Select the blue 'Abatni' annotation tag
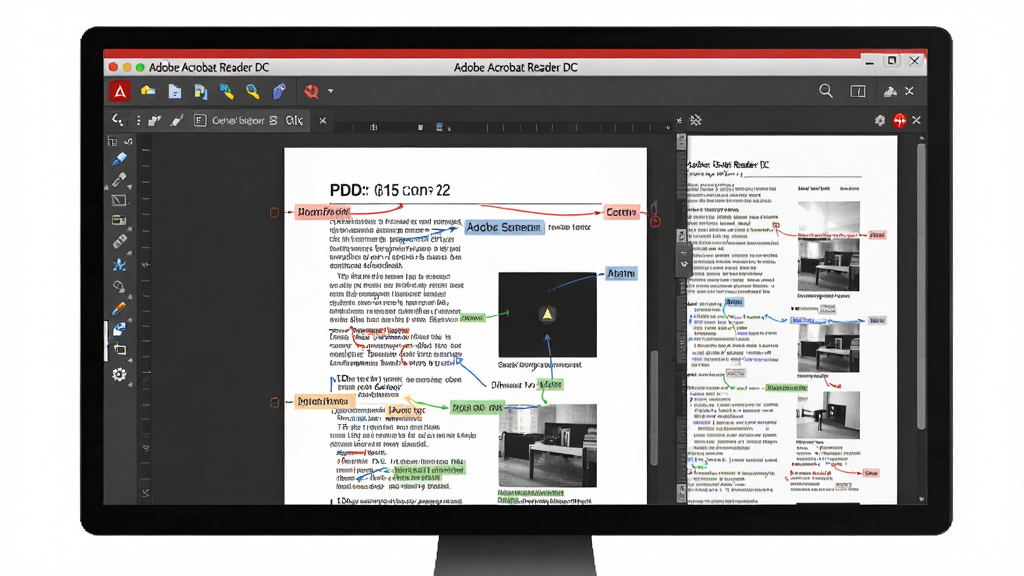This screenshot has width=1024, height=576. pos(620,274)
